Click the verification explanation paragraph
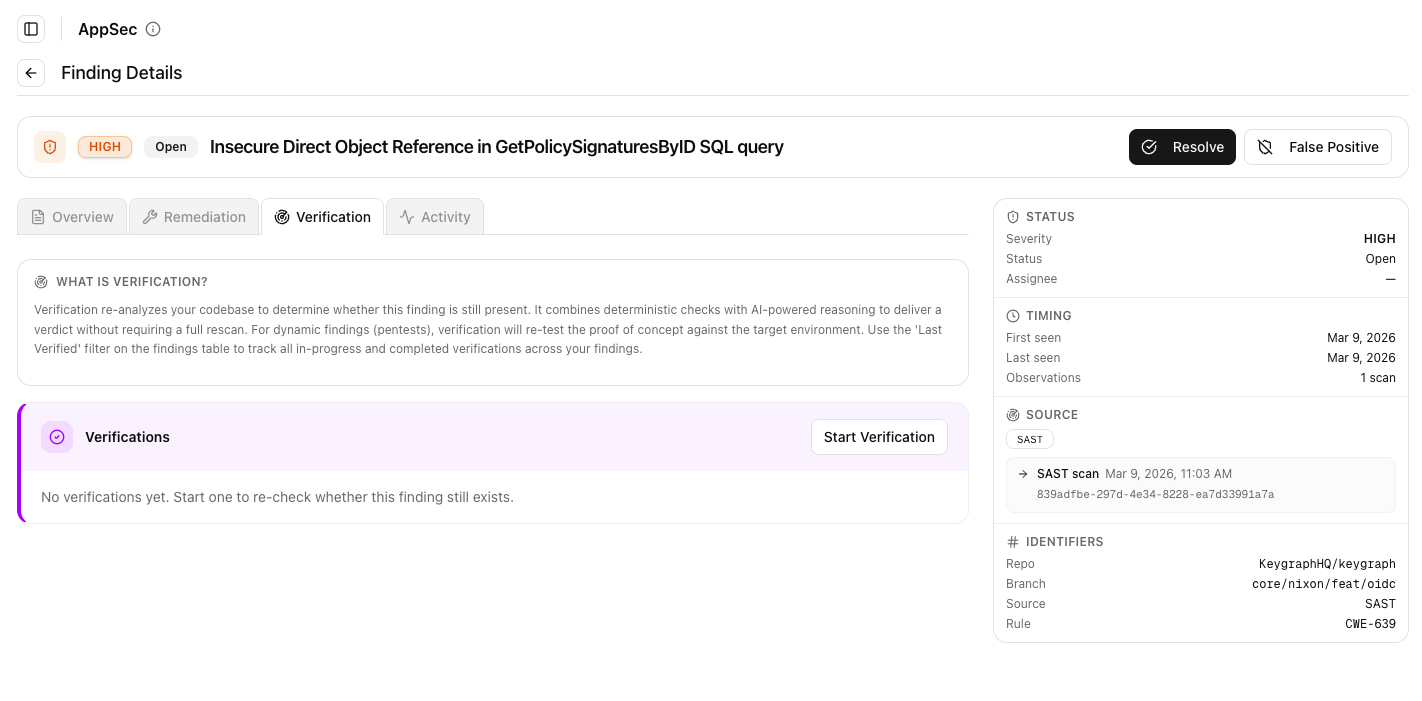The height and width of the screenshot is (701, 1422). tap(488, 330)
